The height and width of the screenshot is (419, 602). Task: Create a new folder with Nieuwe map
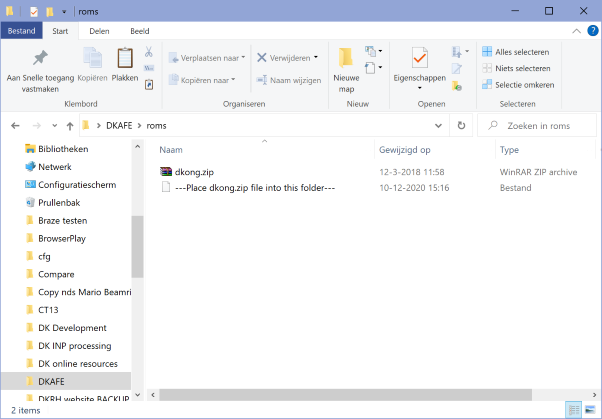click(x=346, y=70)
